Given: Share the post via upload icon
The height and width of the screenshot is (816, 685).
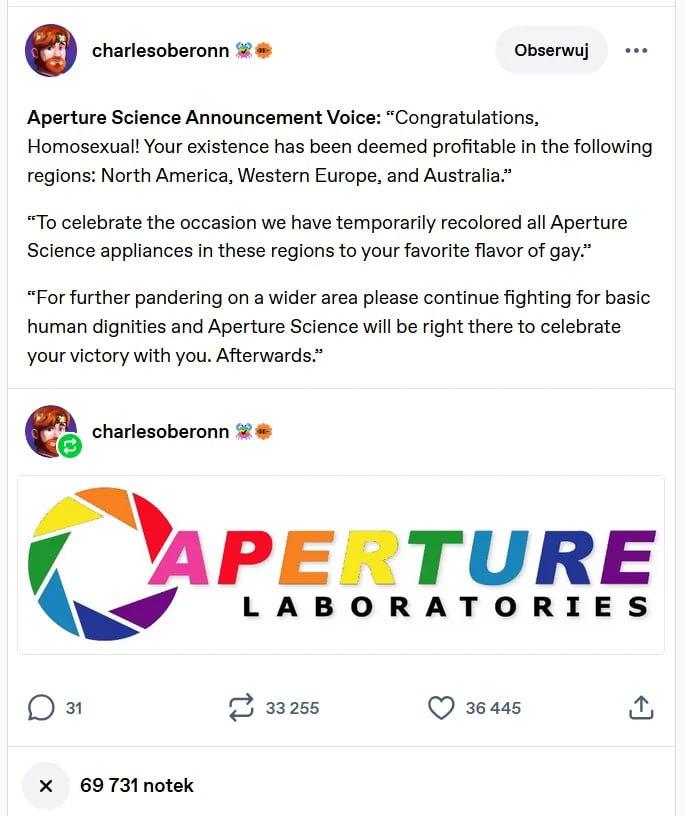Looking at the screenshot, I should pos(641,708).
